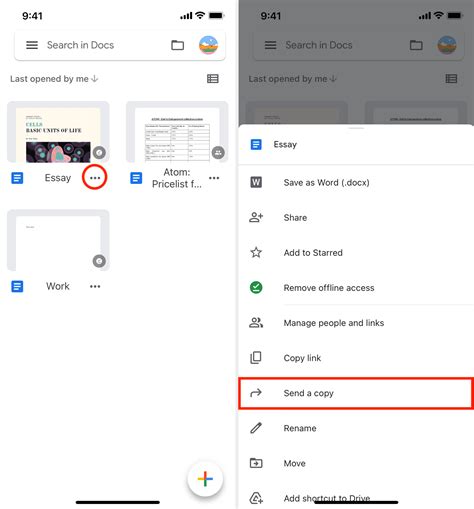Tap Essay title in bottom sheet header
Screen dimensions: 474x509
(285, 144)
